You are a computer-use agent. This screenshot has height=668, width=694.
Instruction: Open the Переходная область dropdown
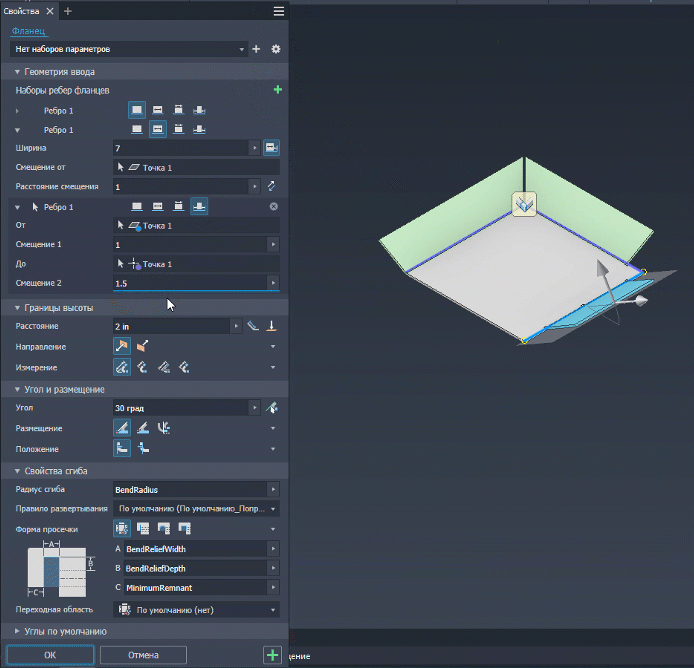(x=196, y=610)
